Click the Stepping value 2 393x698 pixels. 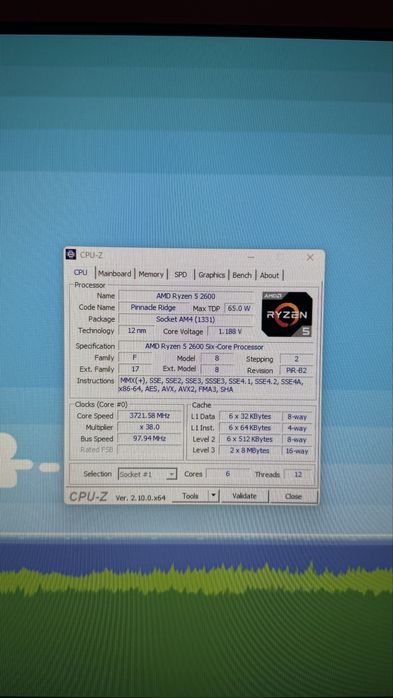pyautogui.click(x=296, y=359)
